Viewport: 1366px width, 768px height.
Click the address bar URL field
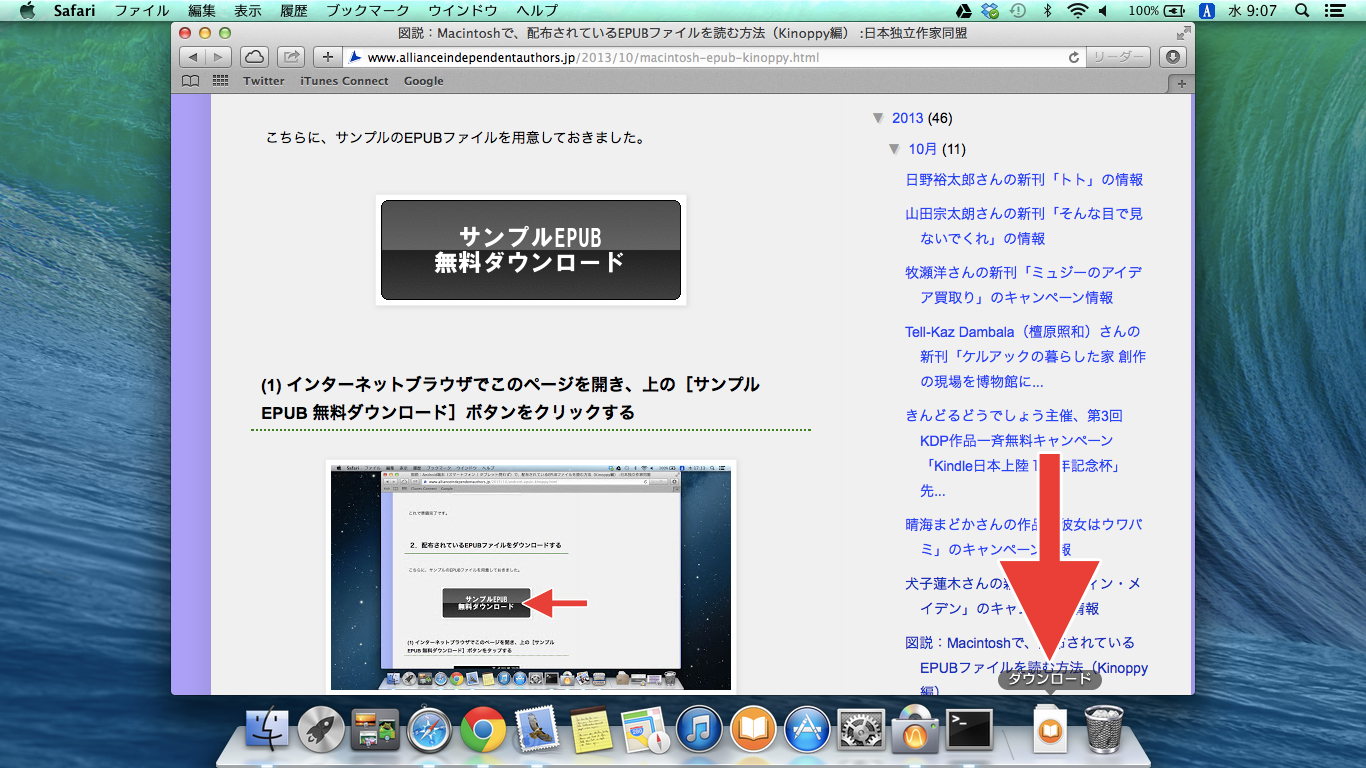712,57
